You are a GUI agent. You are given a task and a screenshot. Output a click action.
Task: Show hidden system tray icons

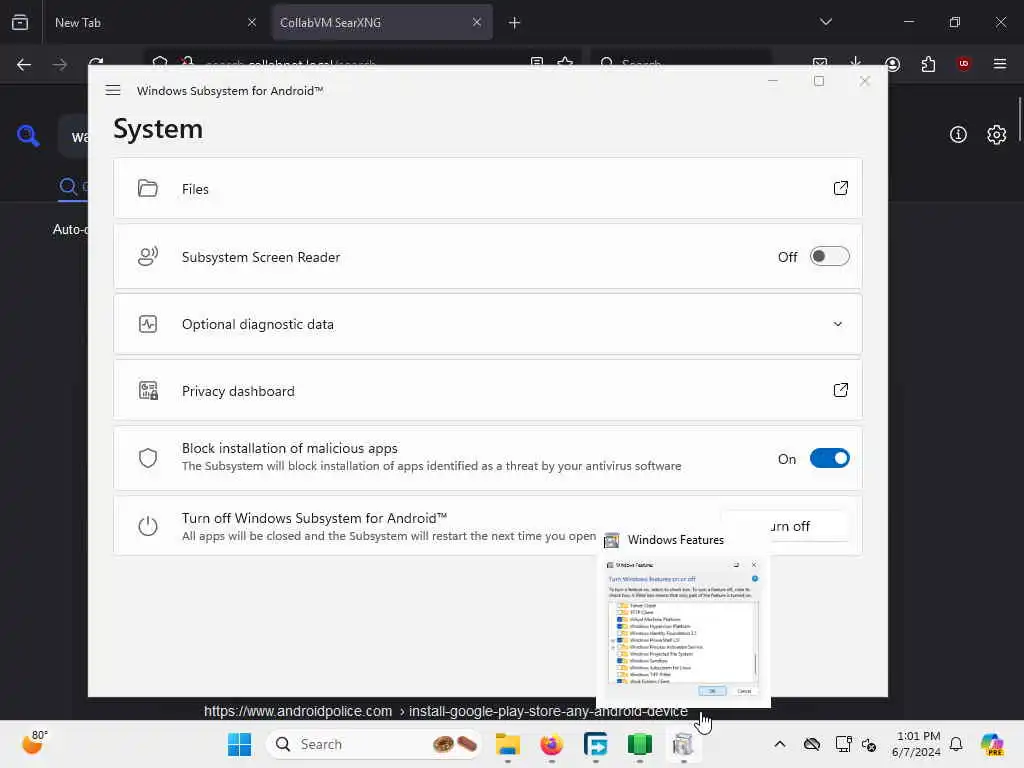coord(780,744)
